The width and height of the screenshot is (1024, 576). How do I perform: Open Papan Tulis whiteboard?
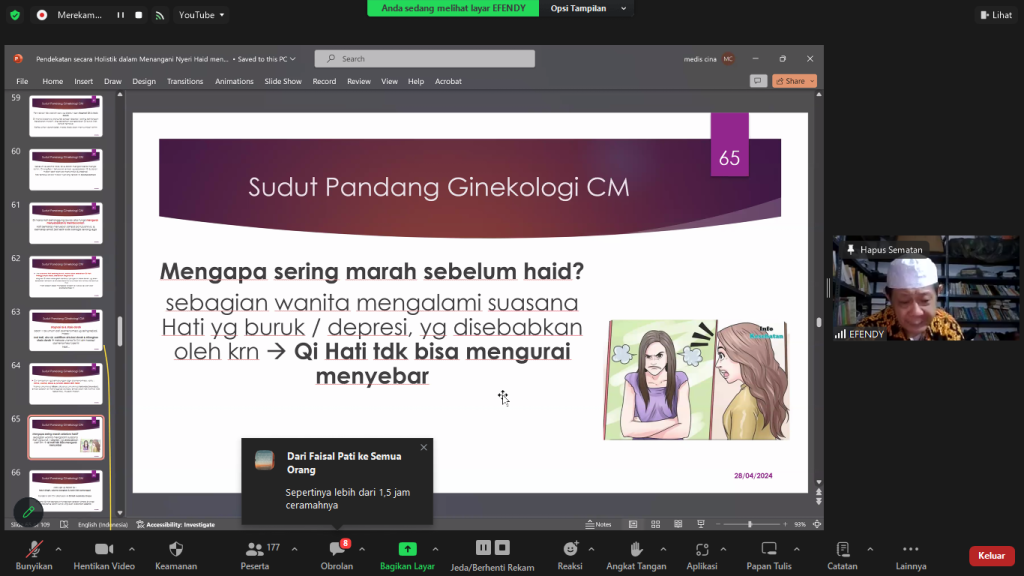769,556
